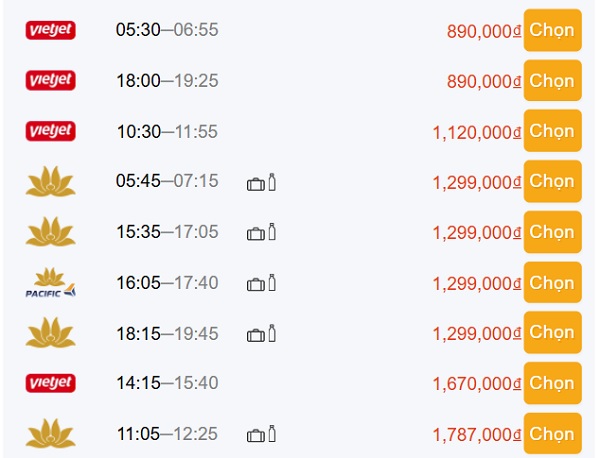Viewport: 600px width, 458px height.
Task: Click the Vietjet logo for the 10:30 flight
Action: click(x=50, y=131)
